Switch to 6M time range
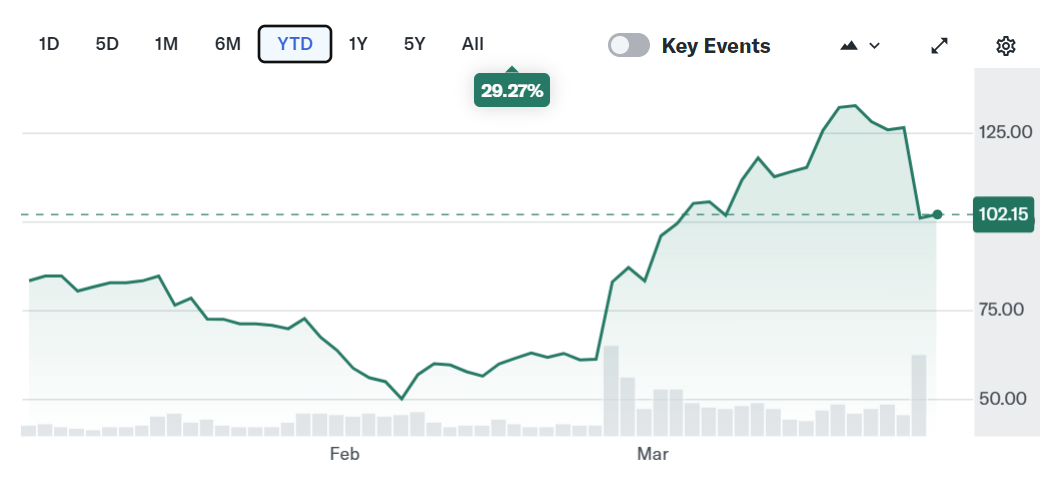1054x490 pixels. (x=227, y=44)
